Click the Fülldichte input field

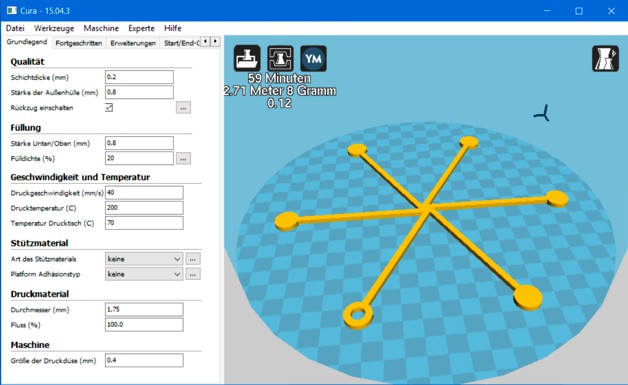tap(139, 158)
